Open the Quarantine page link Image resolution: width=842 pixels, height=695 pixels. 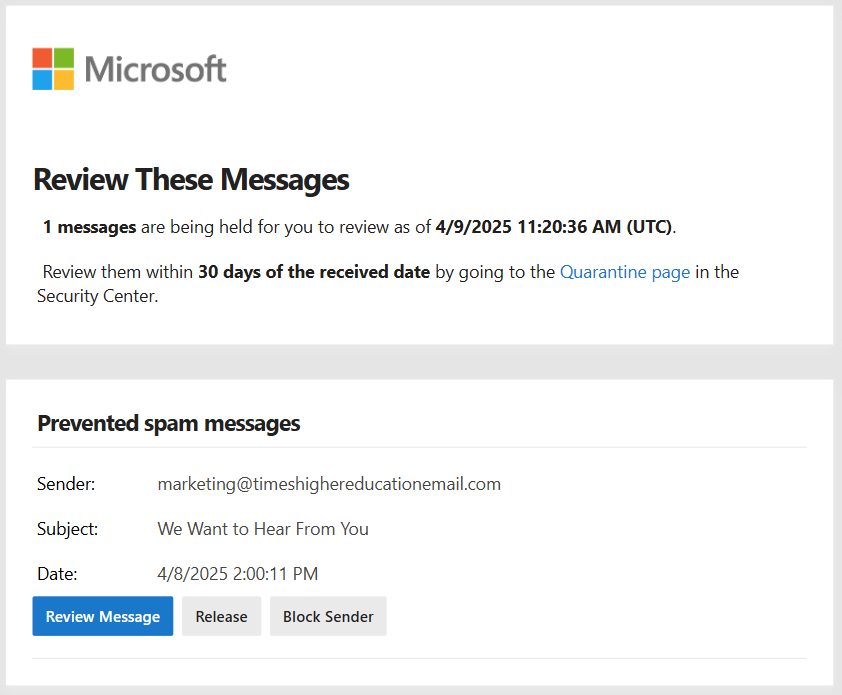coord(625,272)
